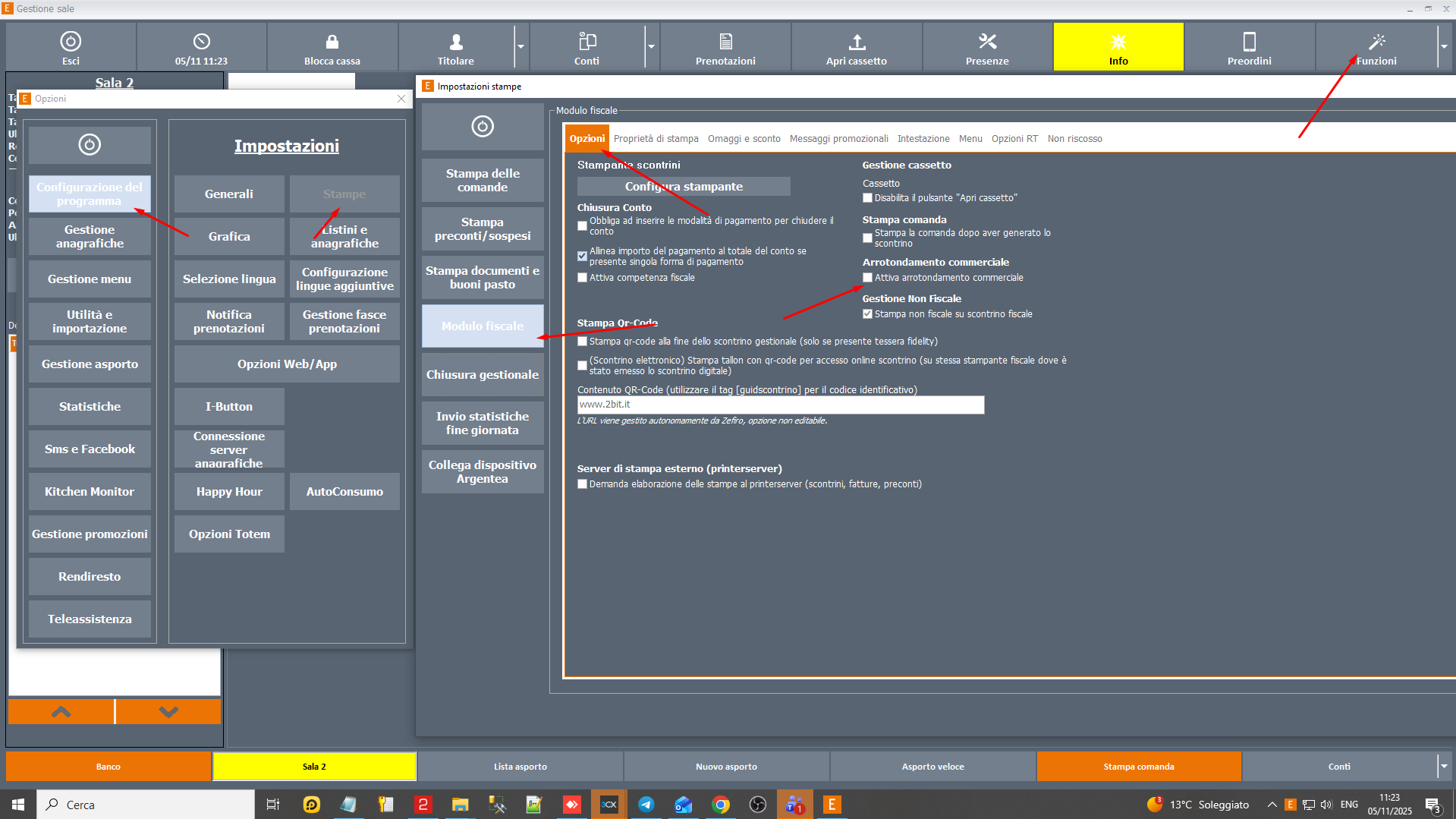Click the Info toolbar button
This screenshot has height=819, width=1456.
coord(1118,47)
